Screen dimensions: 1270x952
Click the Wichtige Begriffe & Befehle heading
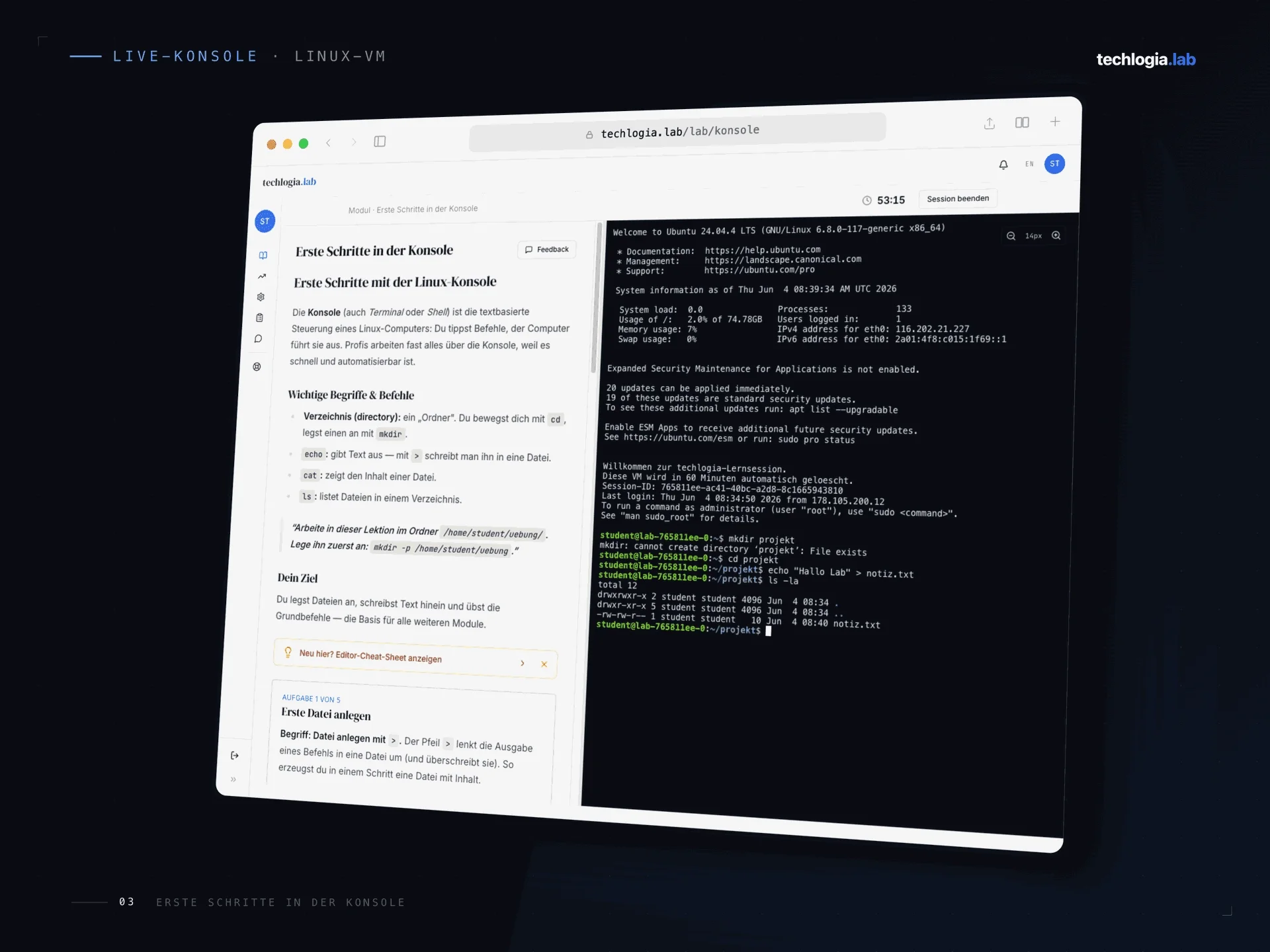pos(351,395)
